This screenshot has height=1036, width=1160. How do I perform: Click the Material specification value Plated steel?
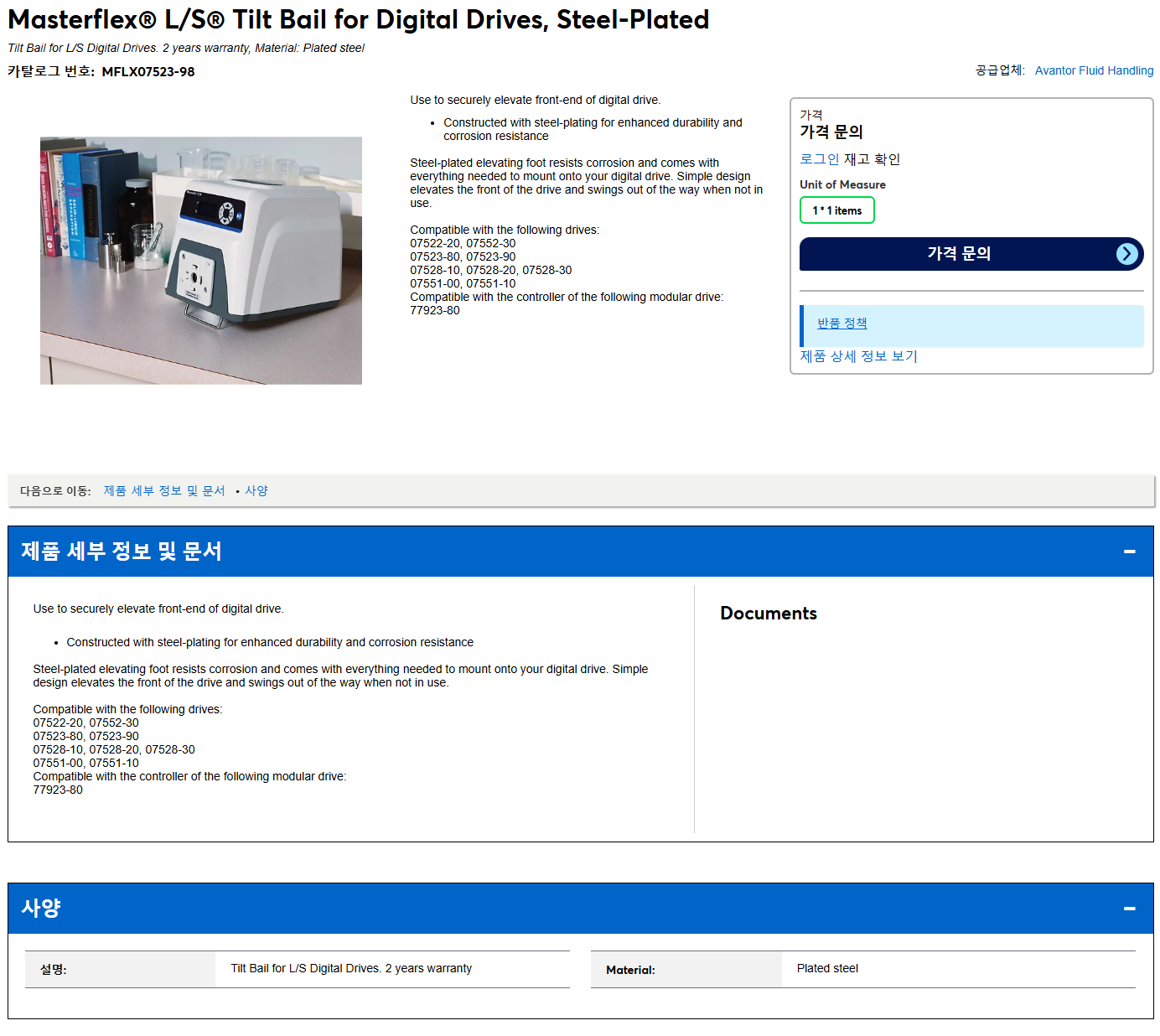(x=827, y=969)
